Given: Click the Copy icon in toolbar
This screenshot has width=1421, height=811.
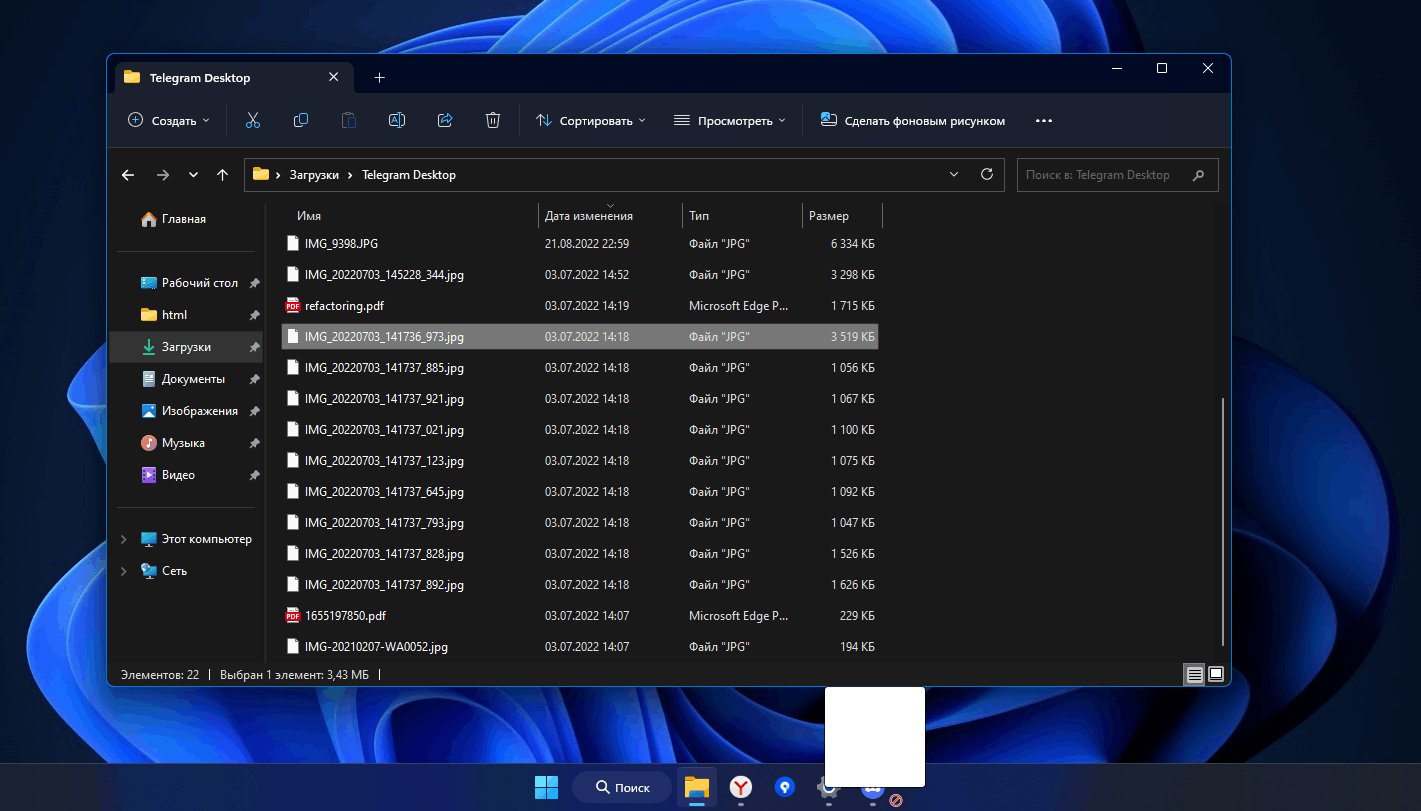Looking at the screenshot, I should click(301, 120).
